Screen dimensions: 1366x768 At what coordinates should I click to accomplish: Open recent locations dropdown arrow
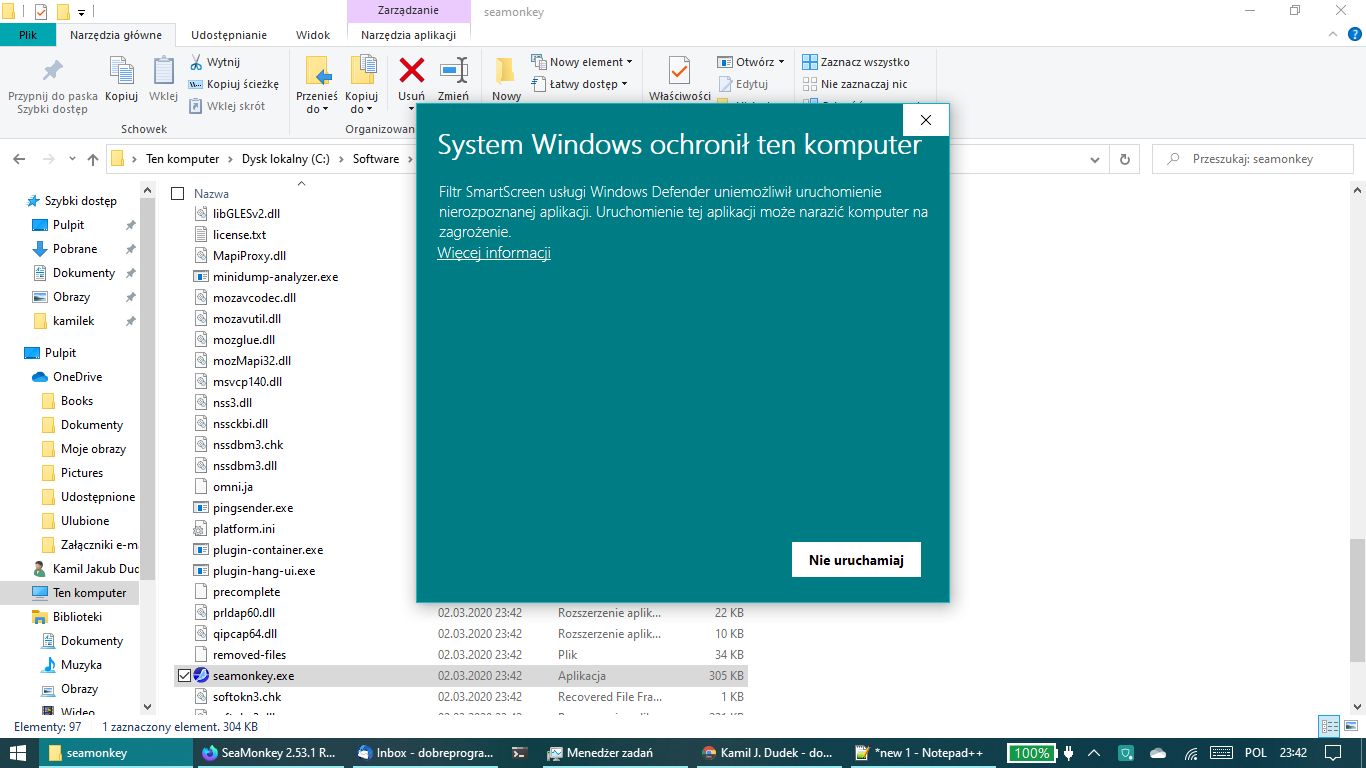pos(71,159)
